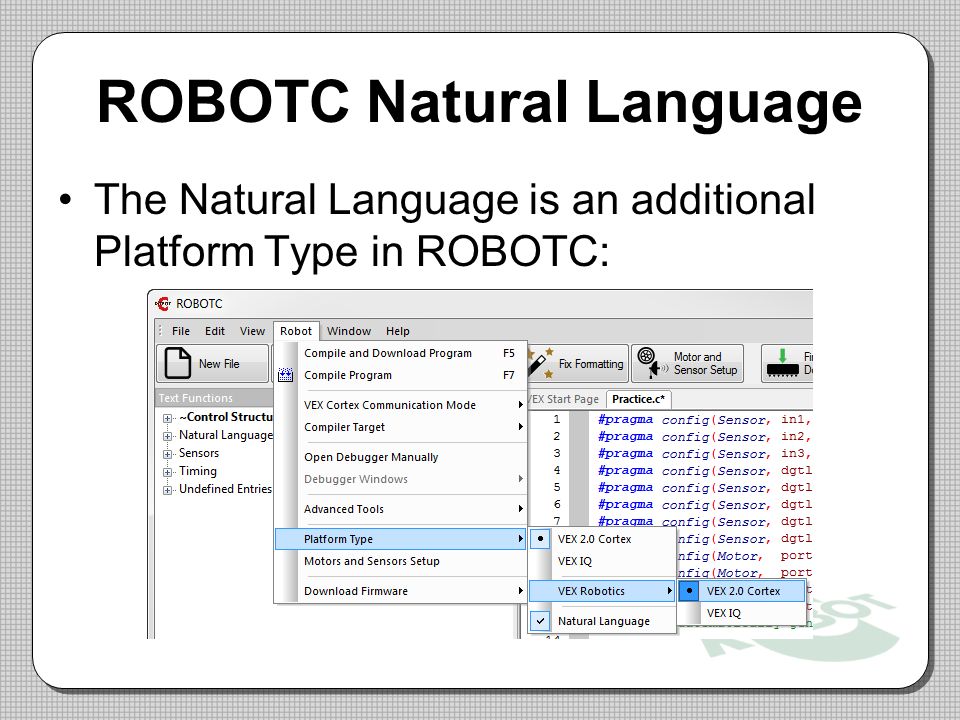Click line number 4 in the editor gutter

tap(557, 471)
